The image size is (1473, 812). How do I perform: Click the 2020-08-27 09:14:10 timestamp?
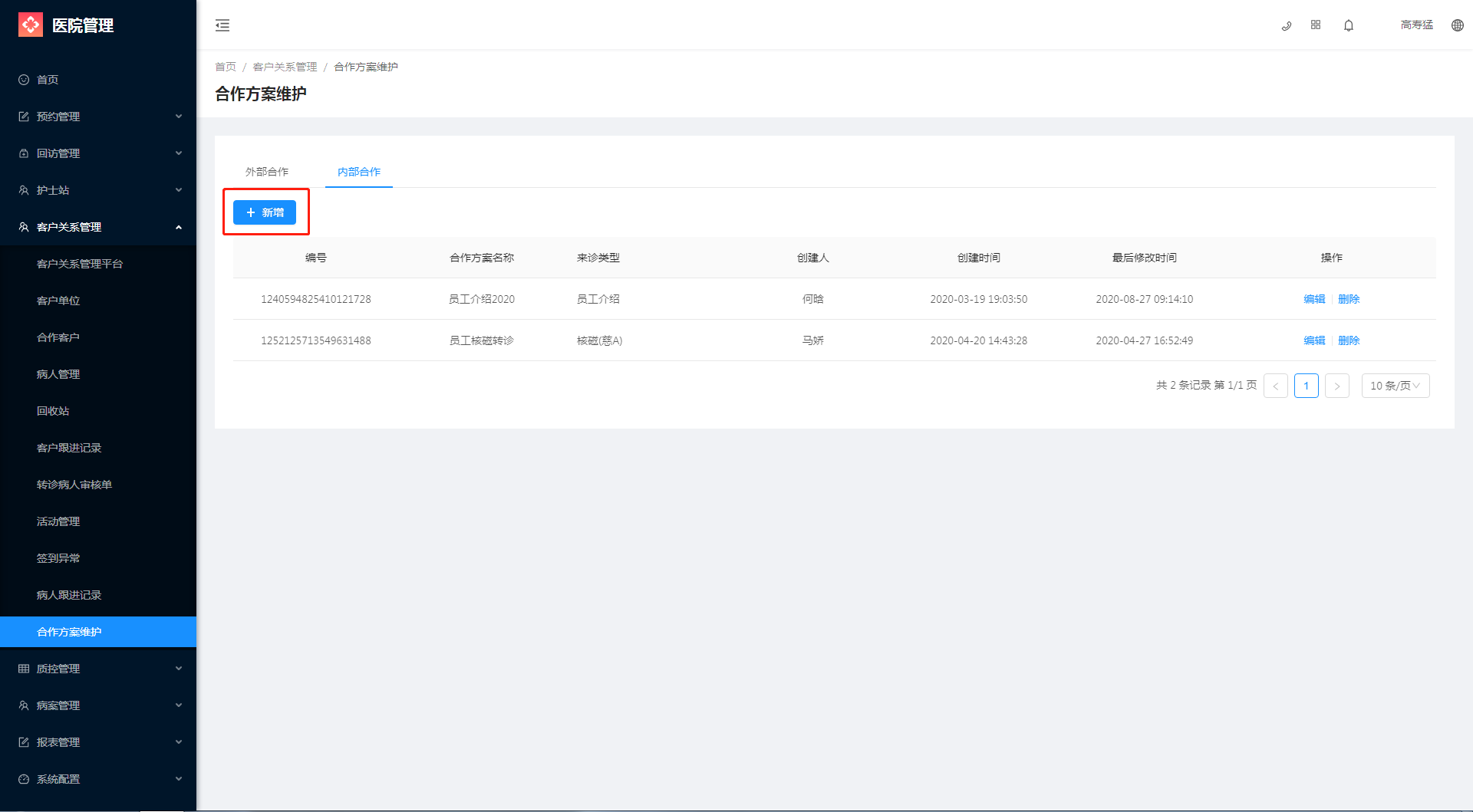tap(1145, 299)
